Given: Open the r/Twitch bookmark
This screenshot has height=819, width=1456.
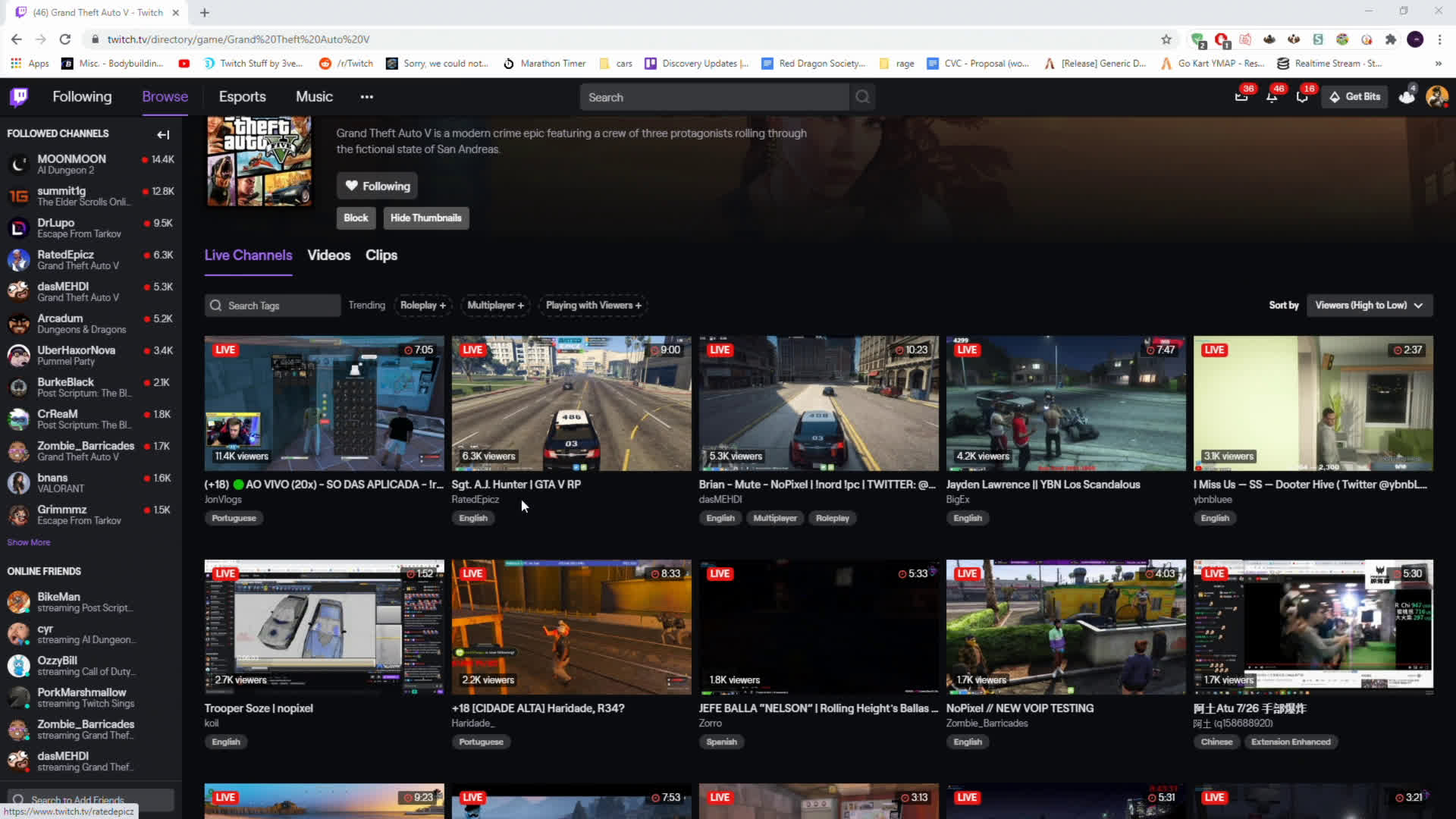Looking at the screenshot, I should click(347, 64).
